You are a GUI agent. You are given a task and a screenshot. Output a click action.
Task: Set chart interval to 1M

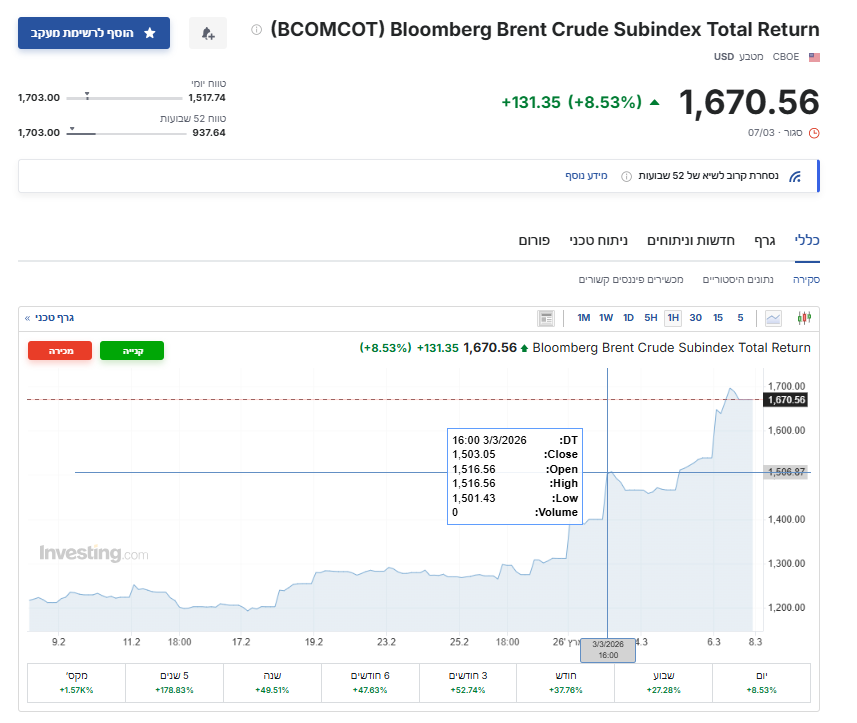pyautogui.click(x=584, y=318)
